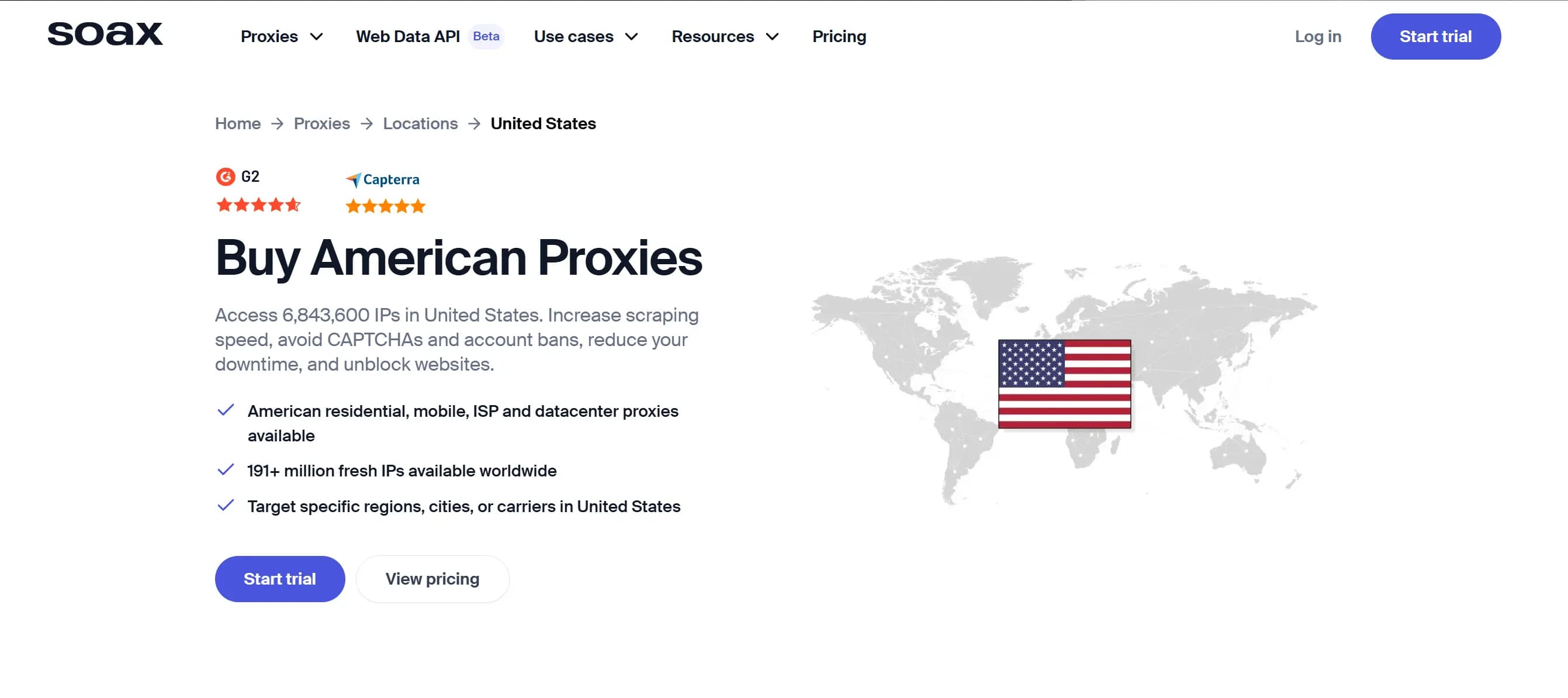Click the United States flag image
Screen dimensions: 1568x698
click(1064, 383)
